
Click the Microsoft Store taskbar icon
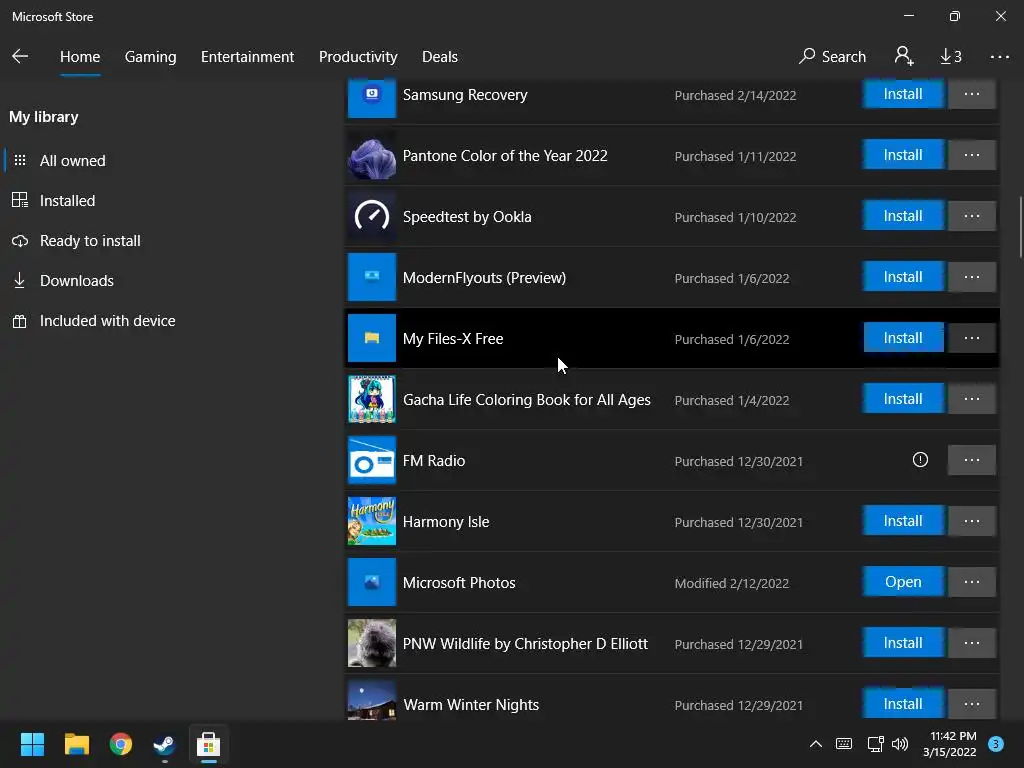(208, 744)
